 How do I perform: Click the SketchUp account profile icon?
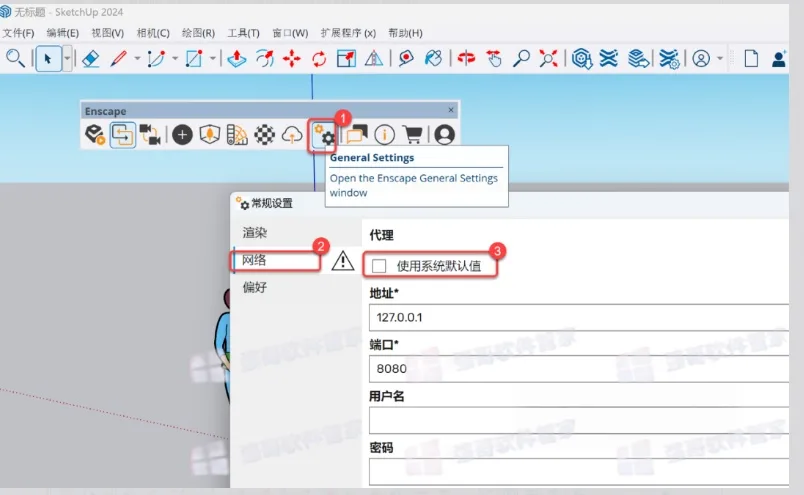701,58
